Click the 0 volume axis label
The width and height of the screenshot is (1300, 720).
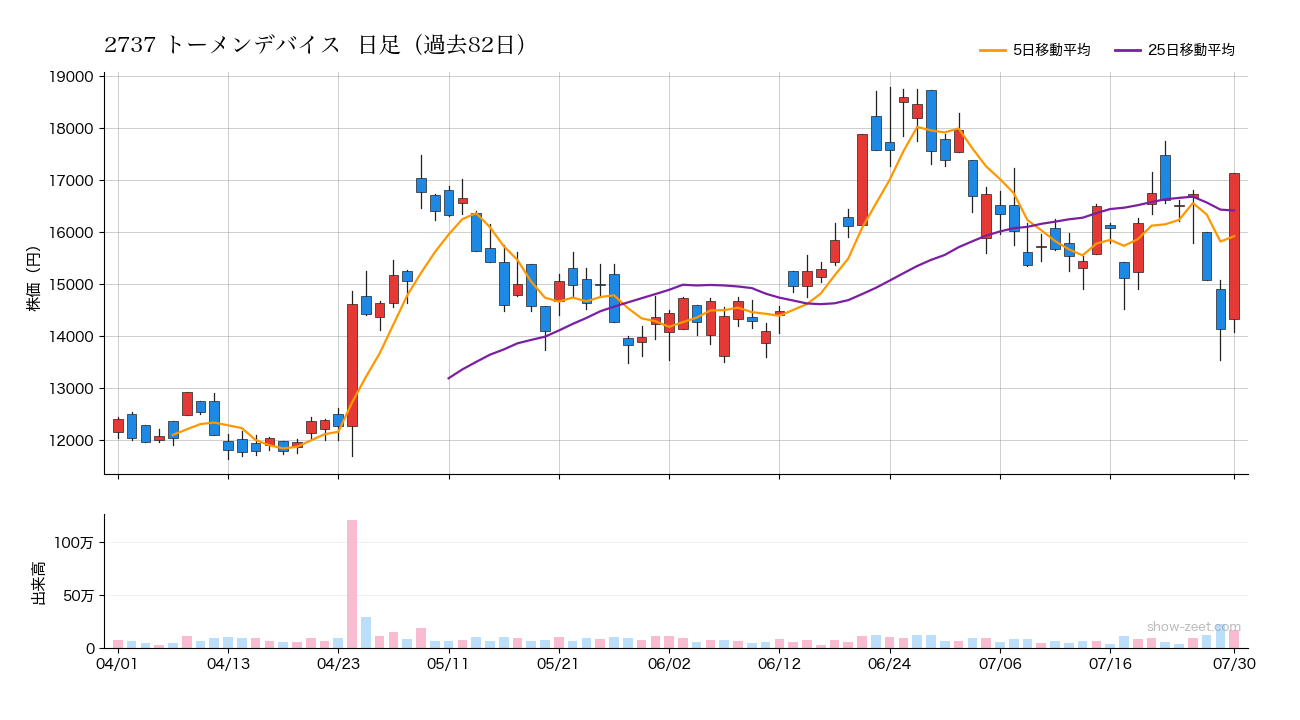point(89,649)
